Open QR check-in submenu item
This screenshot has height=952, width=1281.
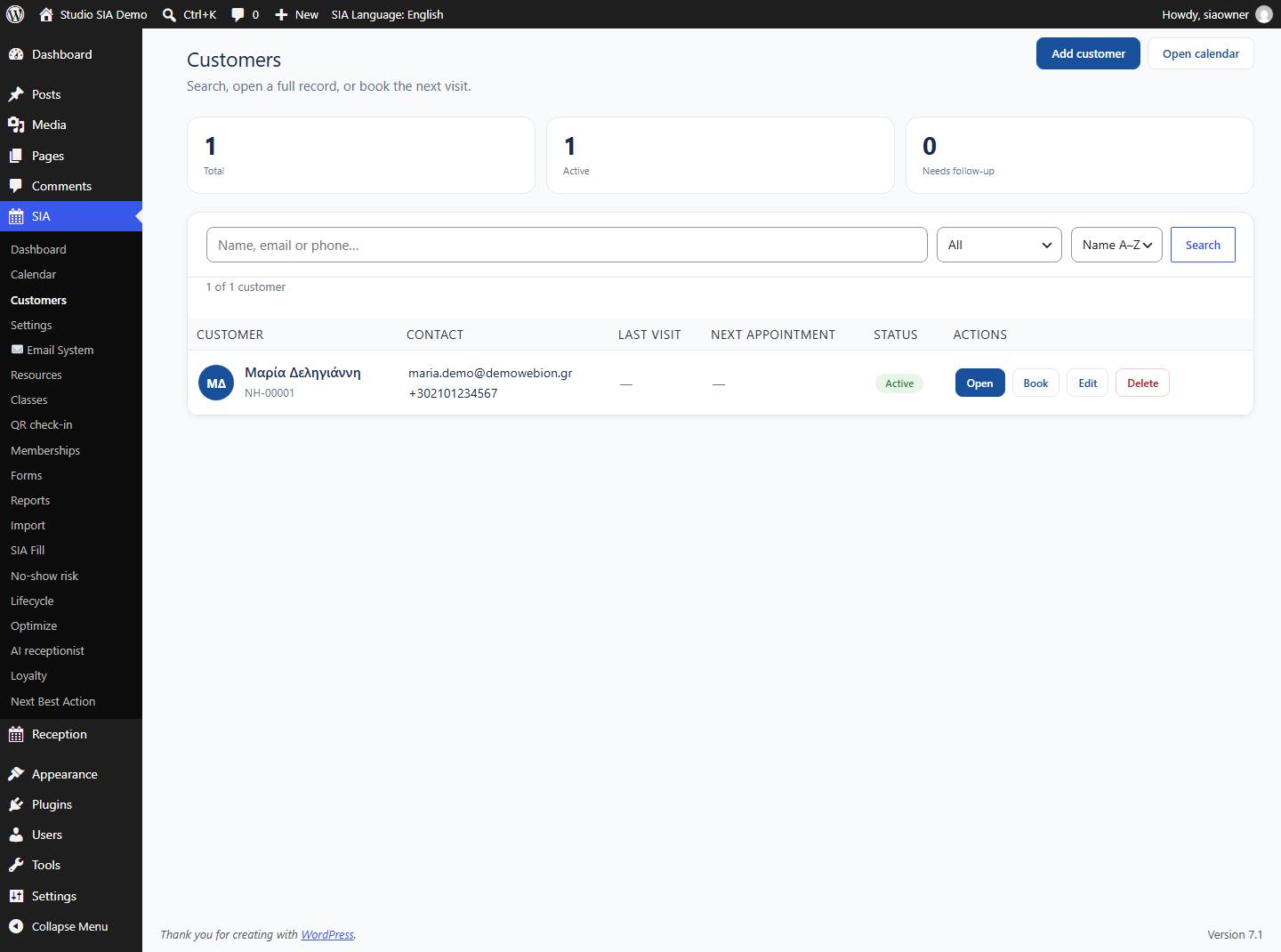(42, 424)
